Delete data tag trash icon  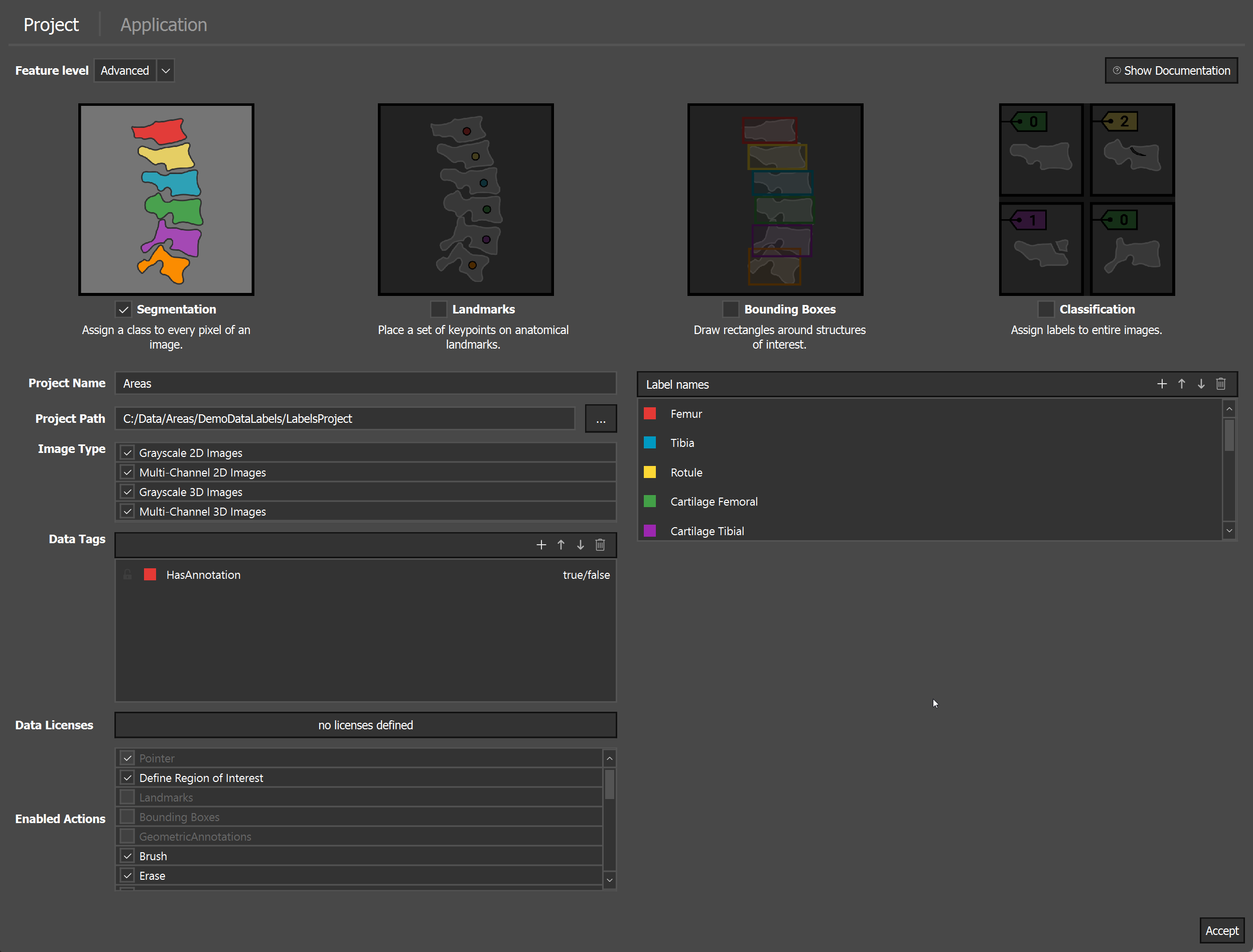pyautogui.click(x=600, y=545)
